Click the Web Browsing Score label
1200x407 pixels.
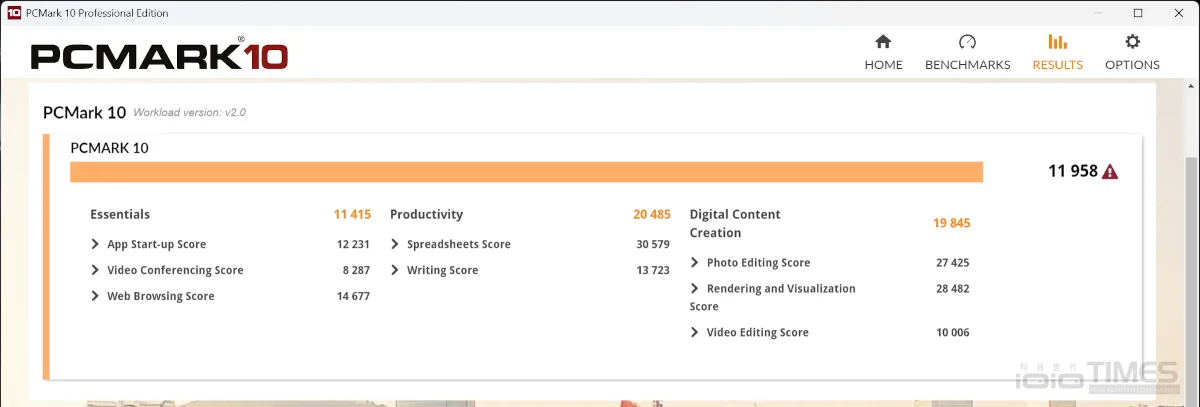pos(161,296)
